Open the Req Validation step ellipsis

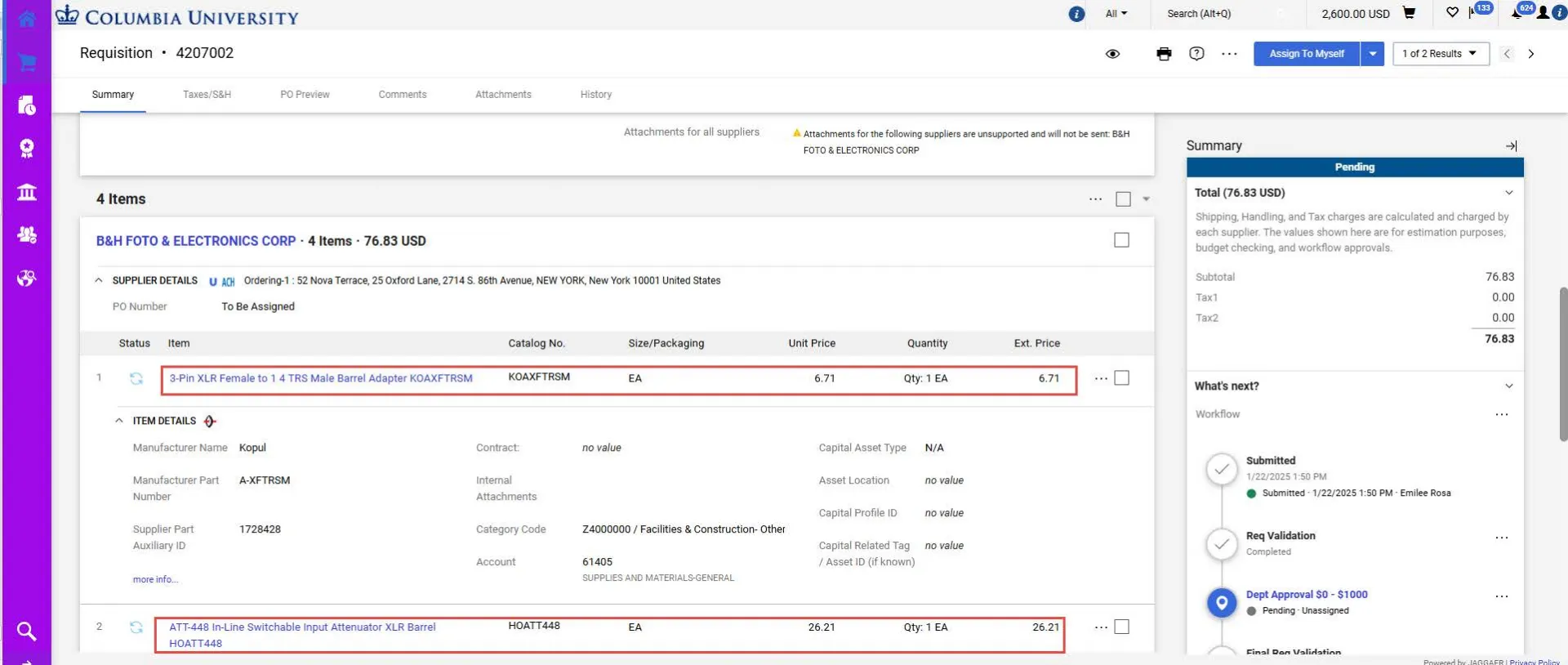point(1502,538)
